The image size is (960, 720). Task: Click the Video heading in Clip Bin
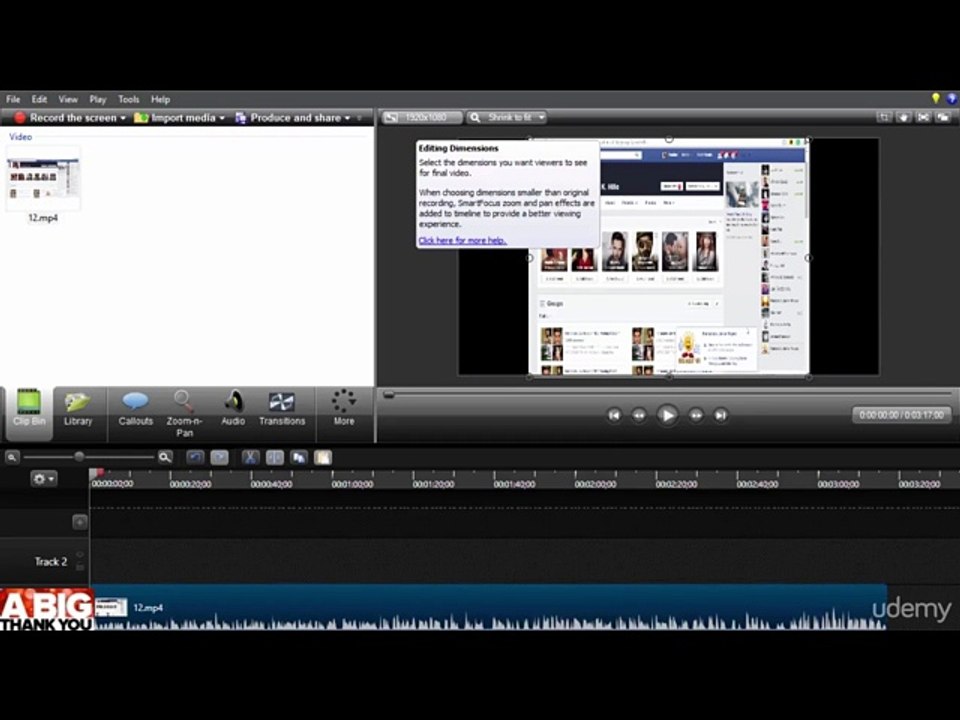(x=20, y=137)
